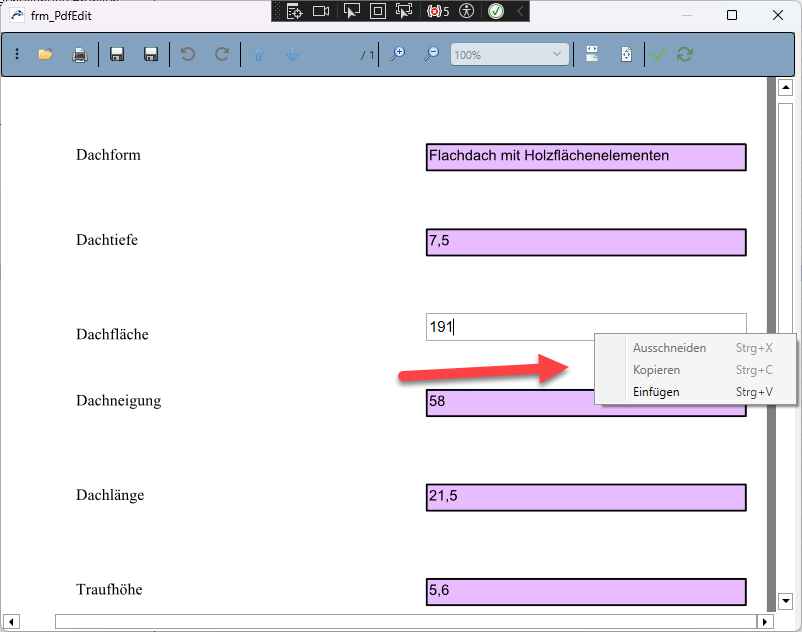
Task: Click the fit whole page icon
Action: pos(627,54)
